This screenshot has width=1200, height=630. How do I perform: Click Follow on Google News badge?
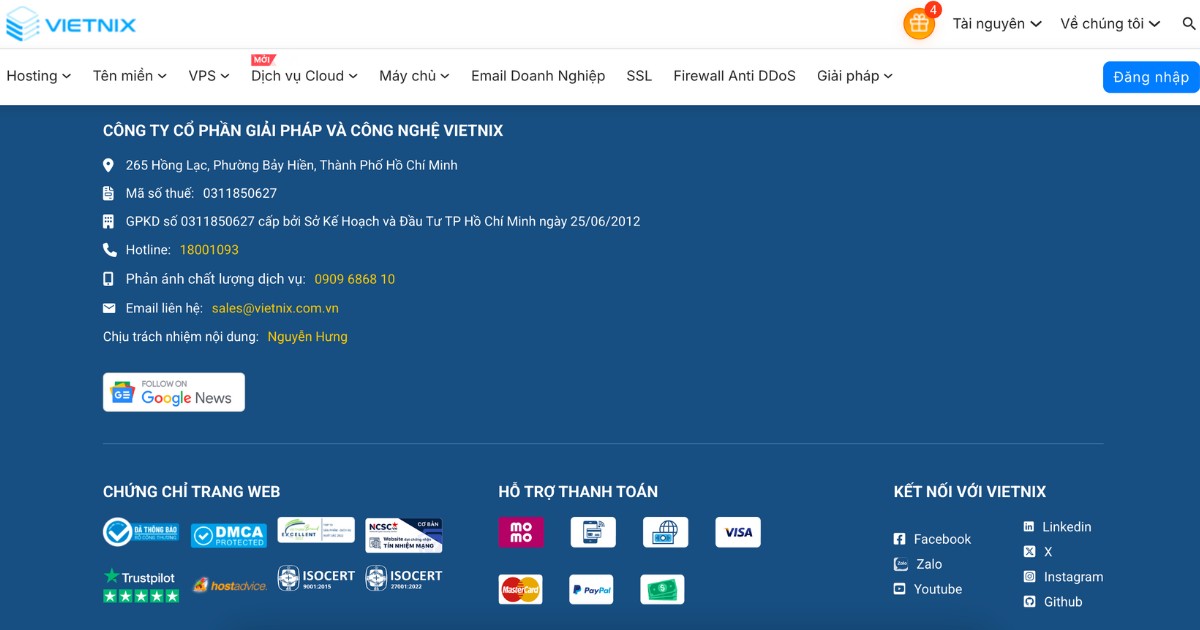[x=174, y=392]
